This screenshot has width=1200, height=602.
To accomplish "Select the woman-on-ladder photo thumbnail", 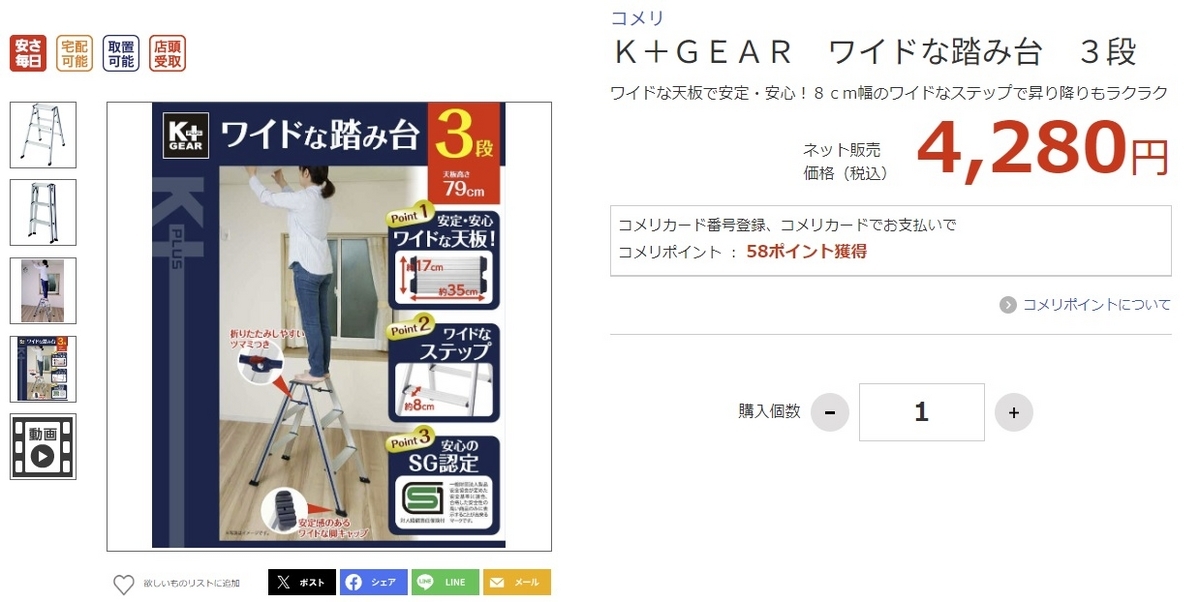I will tap(43, 291).
